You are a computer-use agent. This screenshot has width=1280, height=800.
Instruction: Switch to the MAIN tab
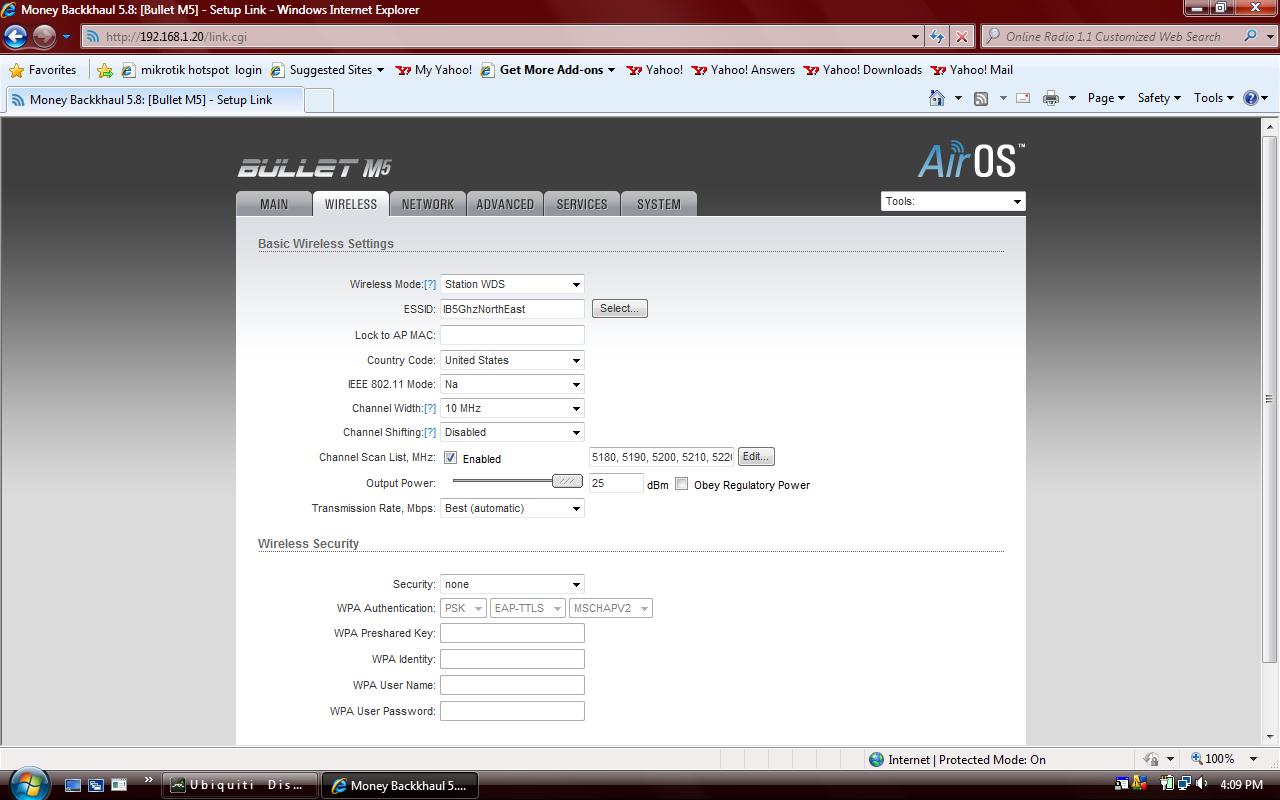274,204
